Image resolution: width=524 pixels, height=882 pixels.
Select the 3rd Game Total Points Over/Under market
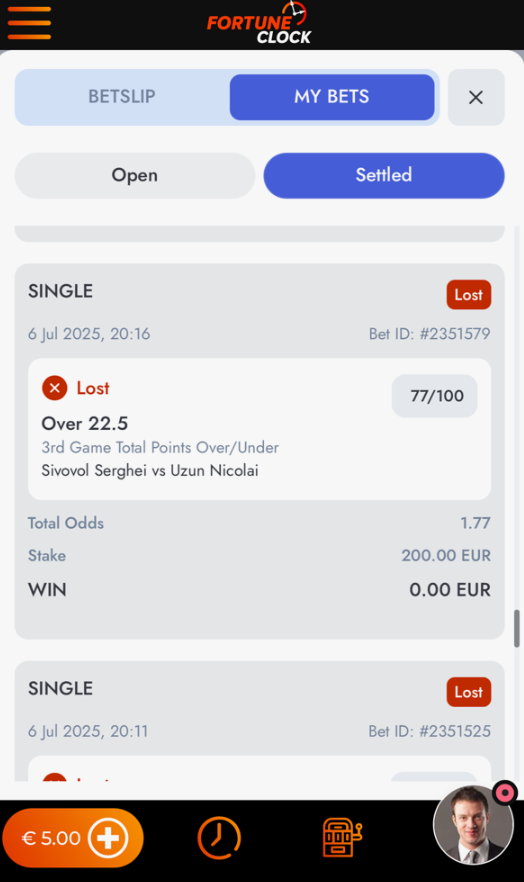(x=160, y=447)
